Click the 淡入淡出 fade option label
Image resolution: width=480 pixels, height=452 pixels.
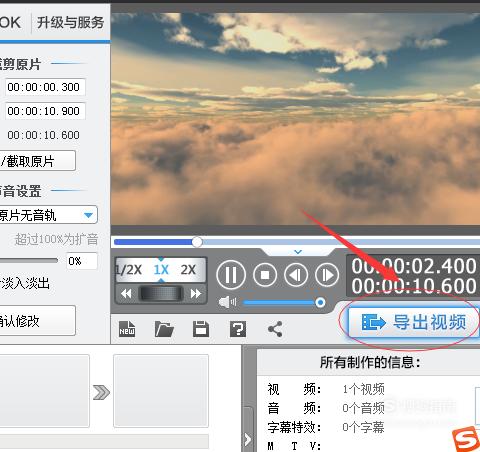point(25,283)
